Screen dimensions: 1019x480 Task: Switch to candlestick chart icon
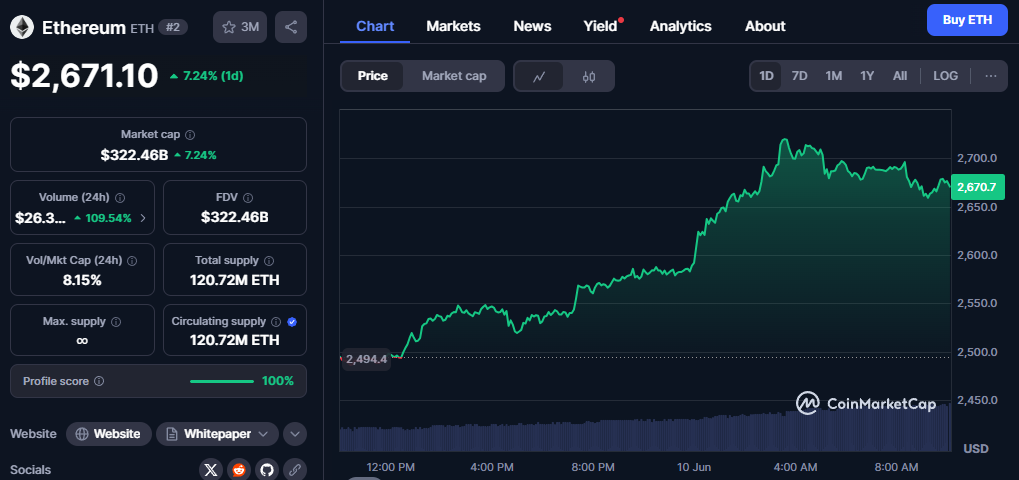coord(589,76)
